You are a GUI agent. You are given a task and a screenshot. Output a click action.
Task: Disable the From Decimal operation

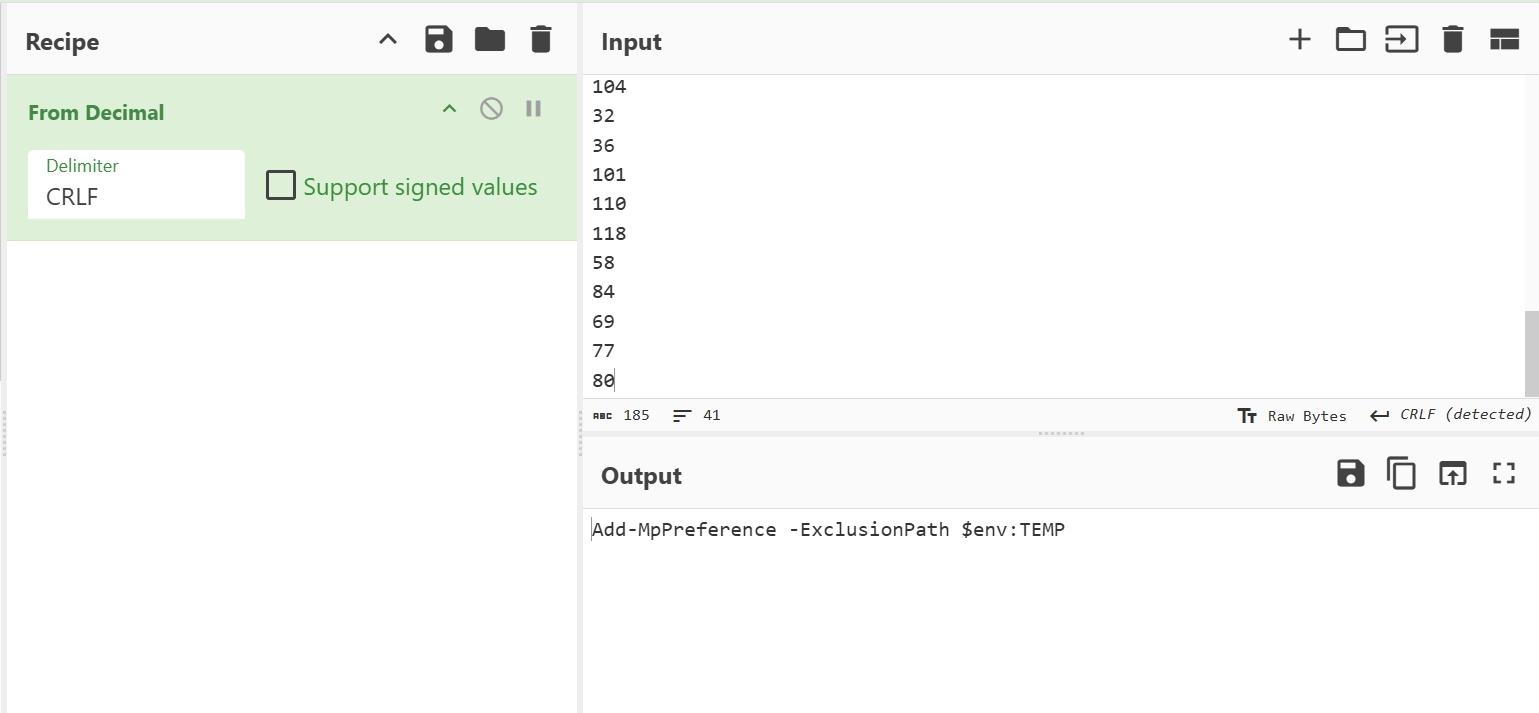coord(491,108)
